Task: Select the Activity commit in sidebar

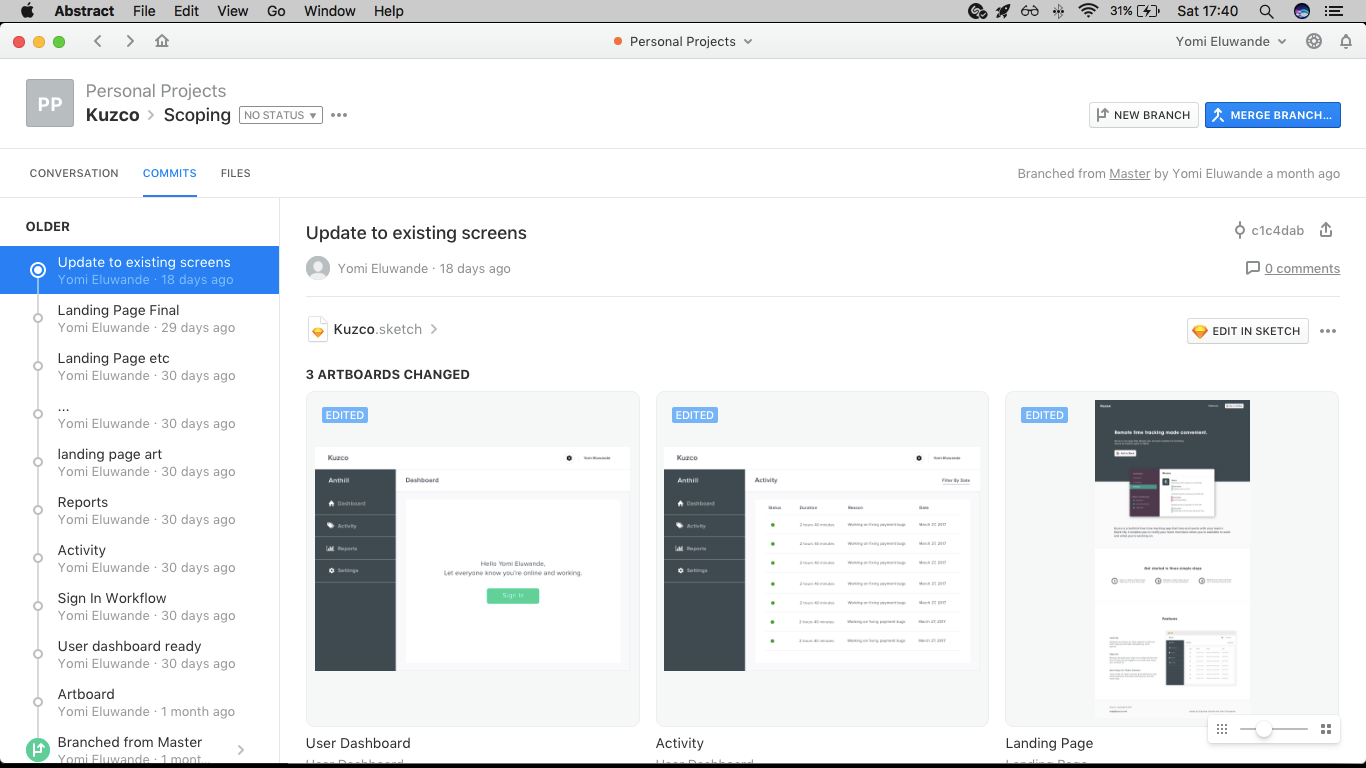Action: [140, 558]
